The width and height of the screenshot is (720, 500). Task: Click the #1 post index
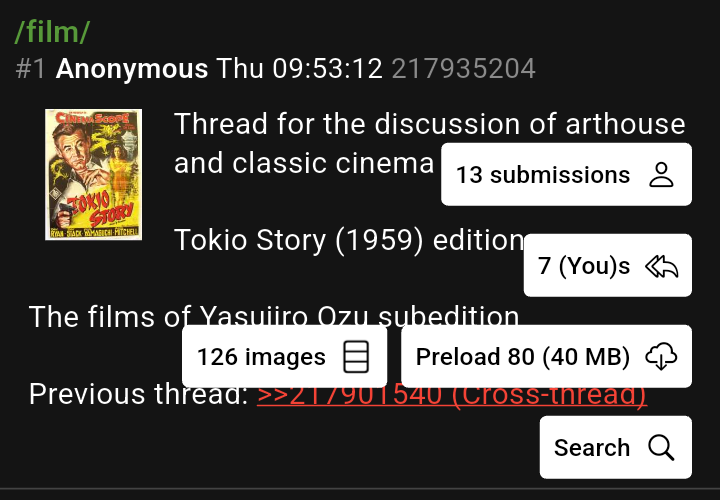pos(30,69)
